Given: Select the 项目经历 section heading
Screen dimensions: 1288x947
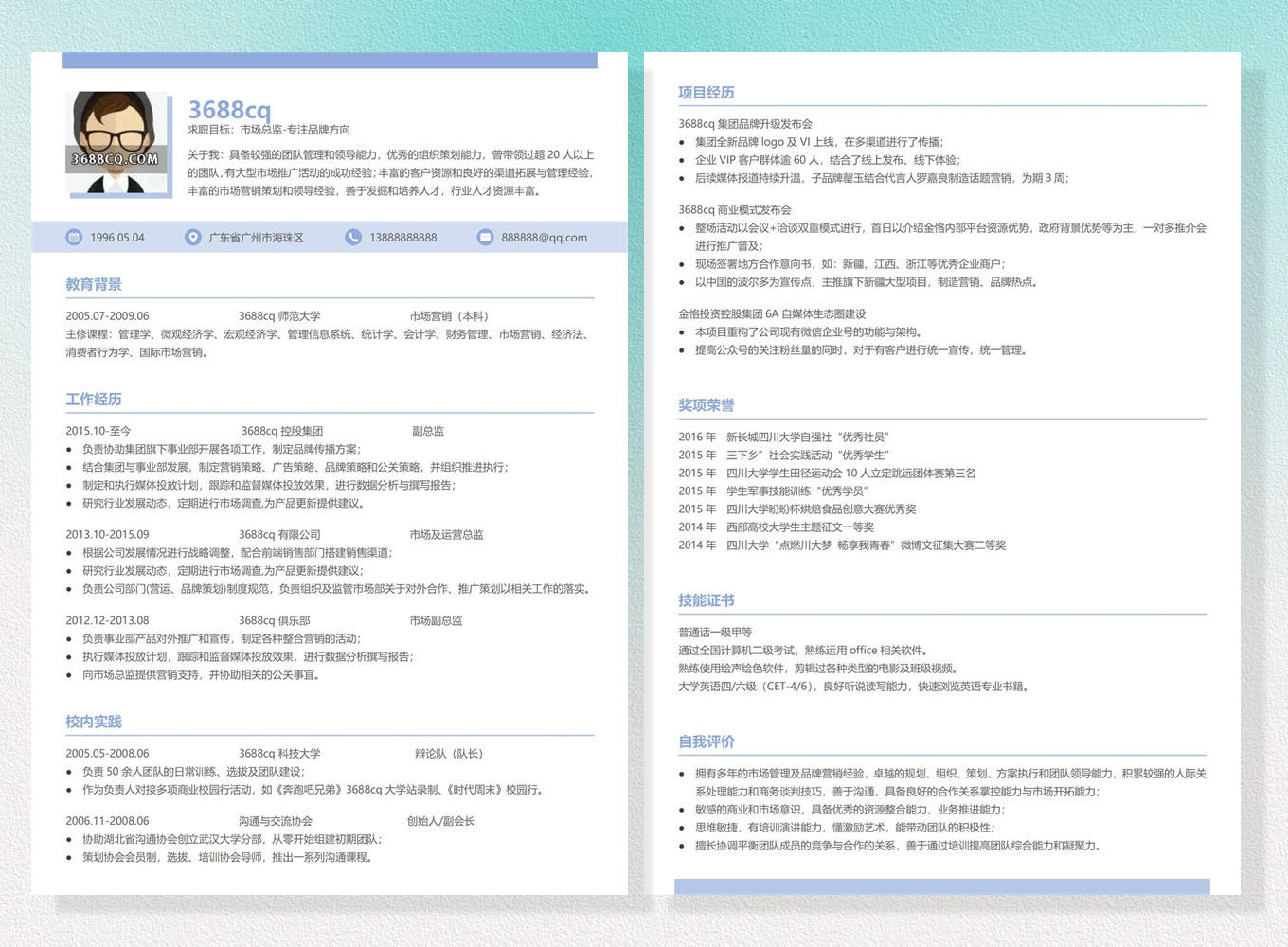Looking at the screenshot, I should [707, 93].
